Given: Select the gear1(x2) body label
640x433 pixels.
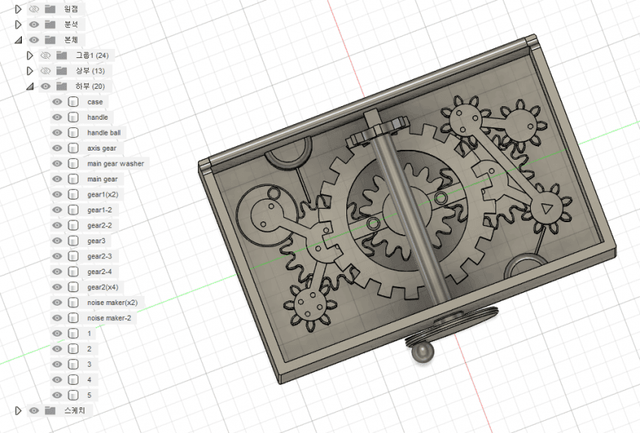Looking at the screenshot, I should [x=102, y=195].
